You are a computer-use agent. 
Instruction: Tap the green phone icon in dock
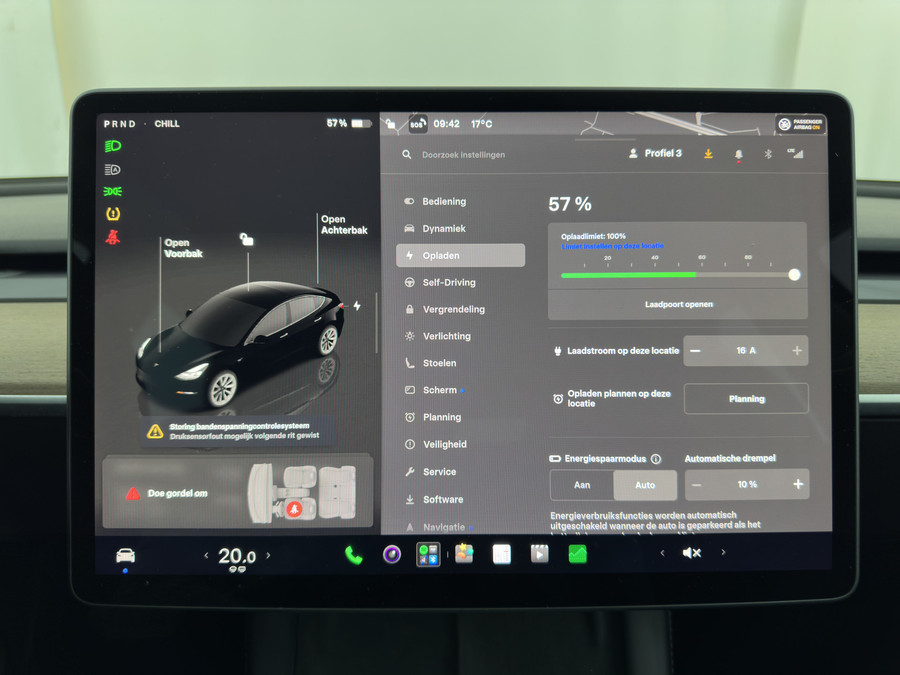[x=354, y=554]
